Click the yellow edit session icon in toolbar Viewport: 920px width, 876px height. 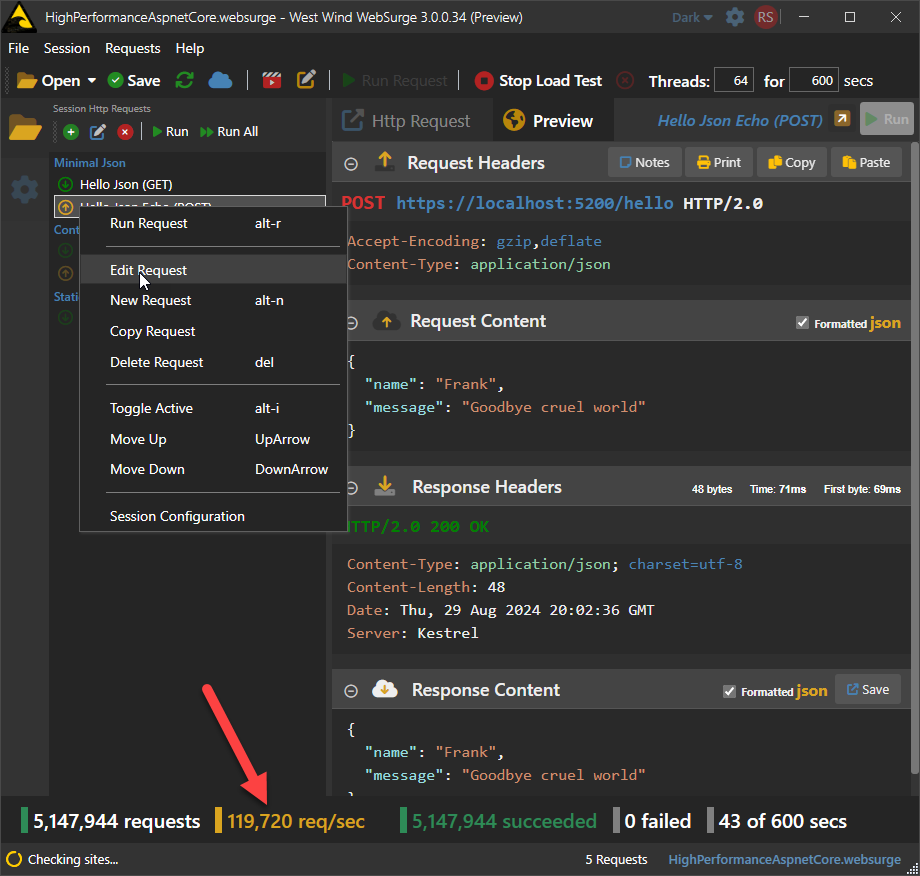[306, 80]
